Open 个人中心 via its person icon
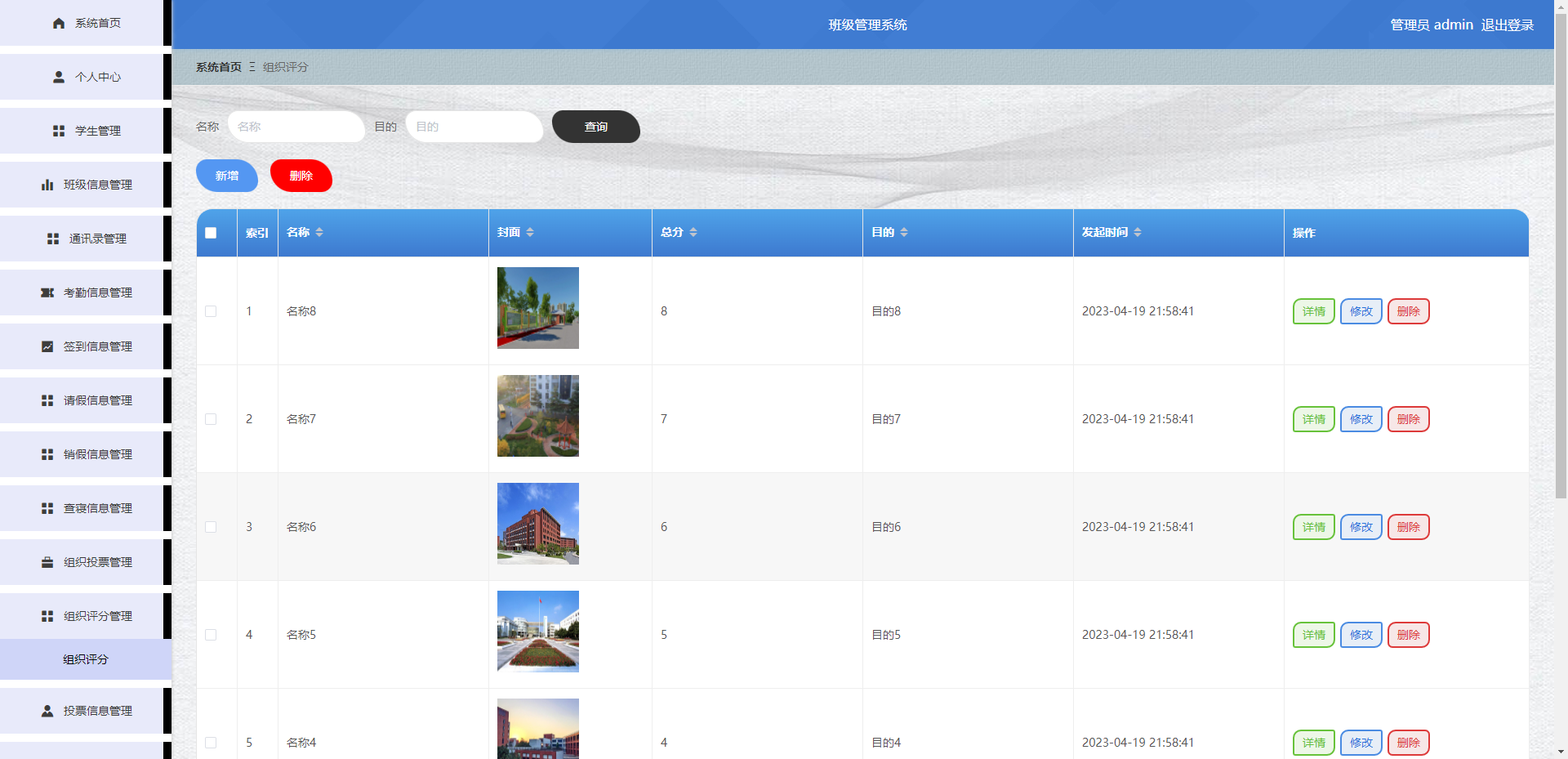The width and height of the screenshot is (1568, 759). tap(58, 76)
